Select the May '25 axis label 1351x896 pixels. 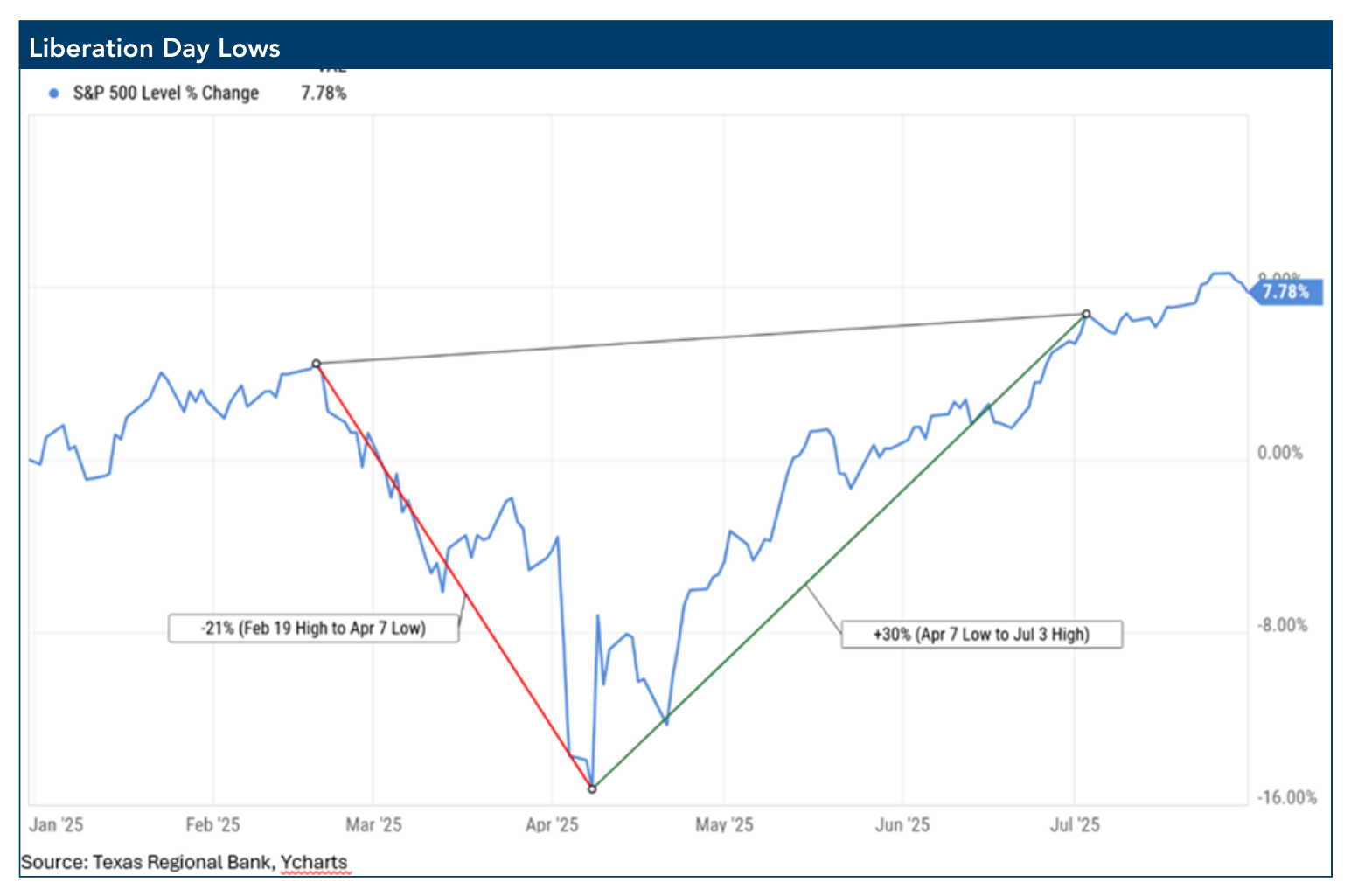pos(724,825)
